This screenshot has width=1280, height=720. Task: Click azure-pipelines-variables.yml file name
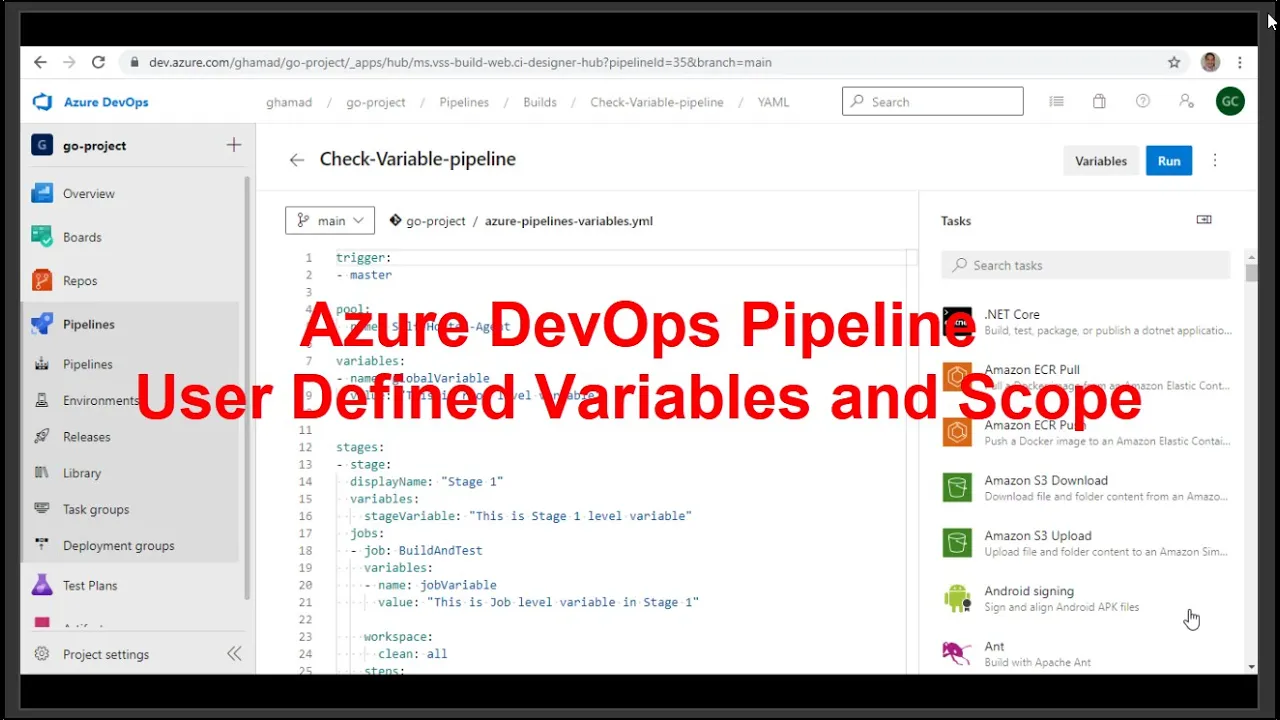tap(568, 221)
